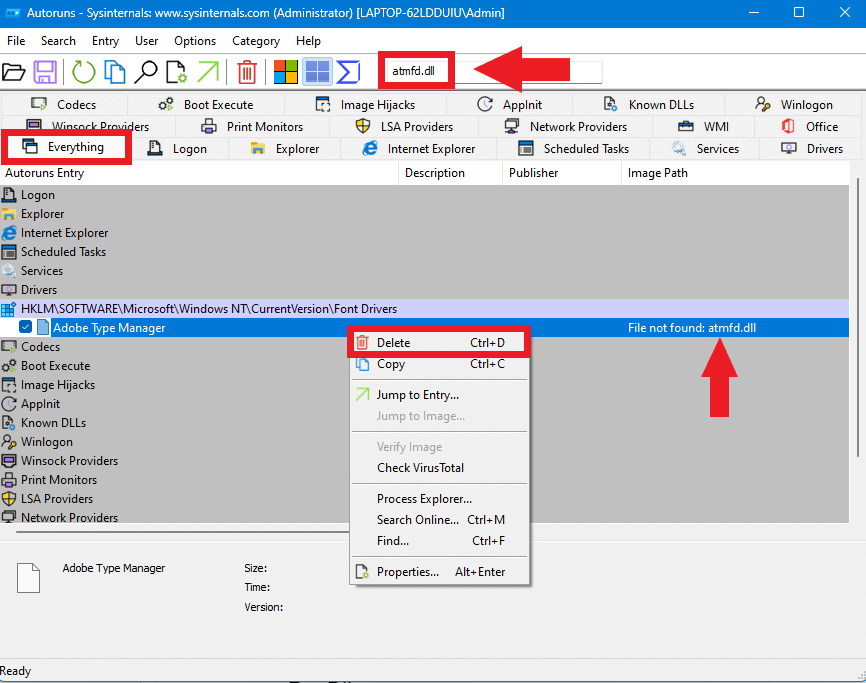Switch to the Explorer tab
The width and height of the screenshot is (866, 683).
(x=284, y=149)
